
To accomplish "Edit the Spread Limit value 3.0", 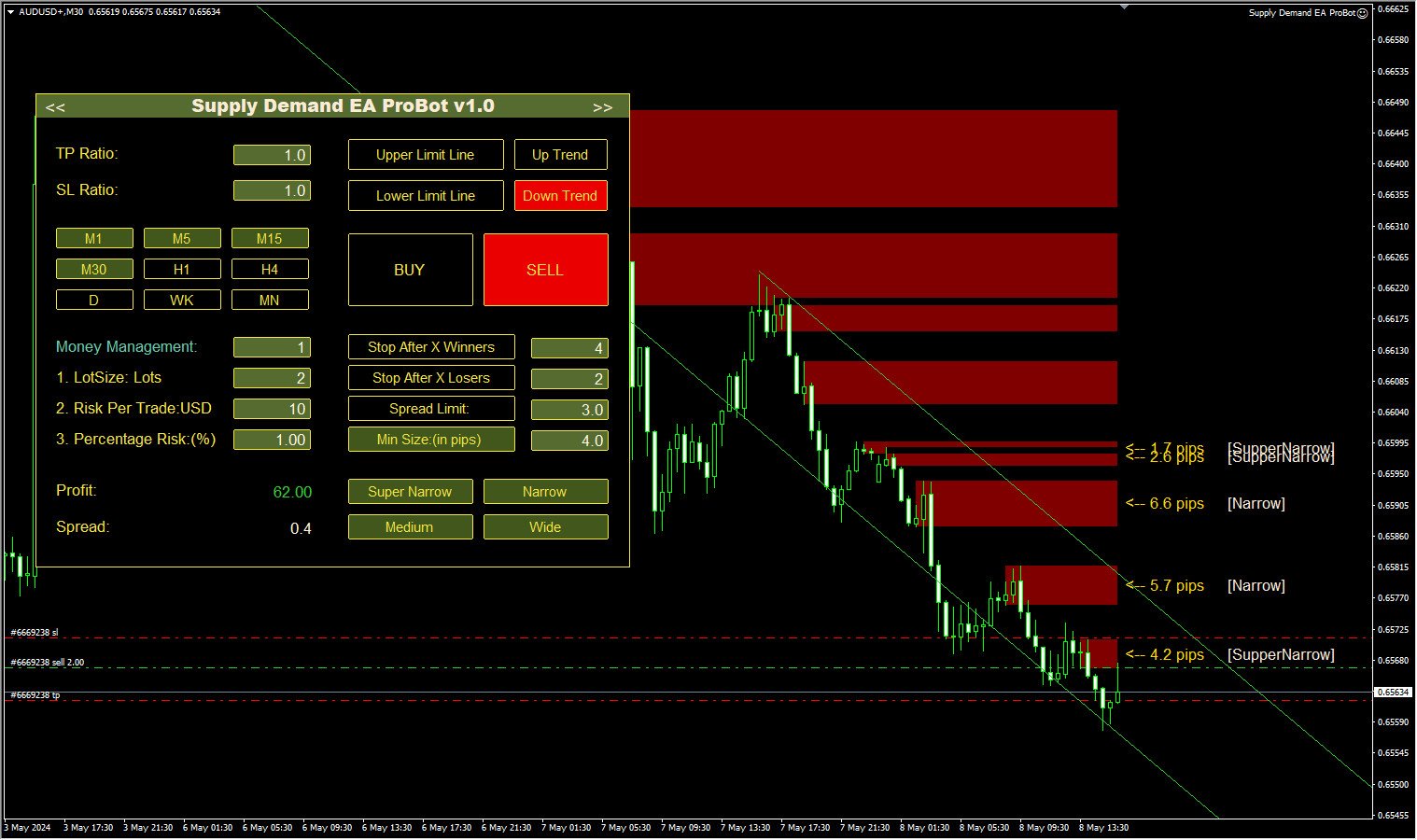I will [569, 410].
